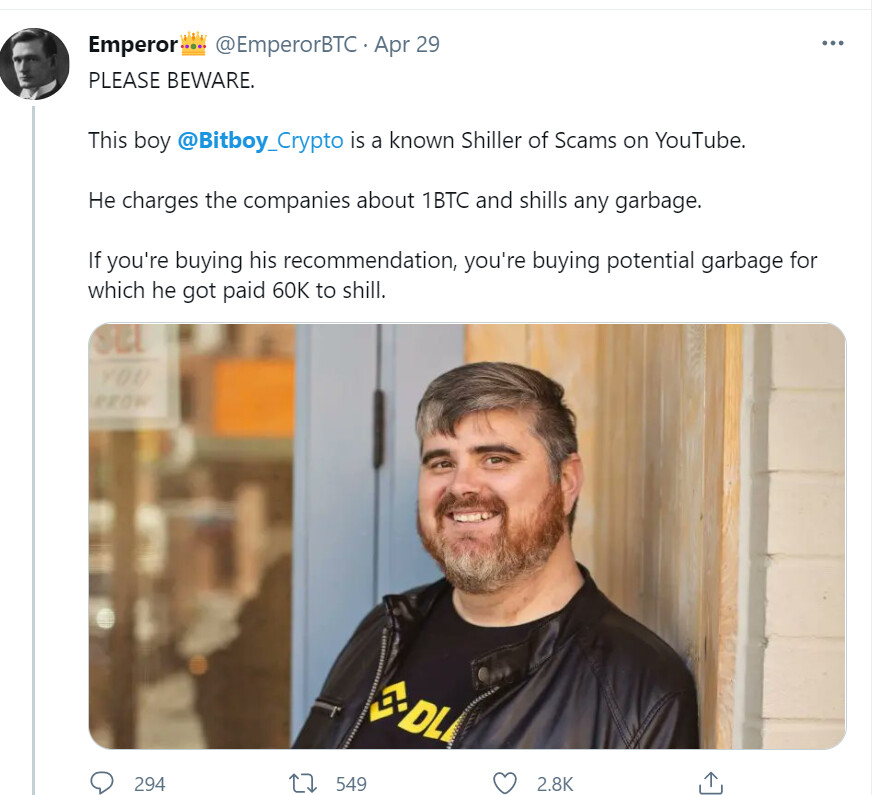Click the PLEASE BEWARE text line
This screenshot has width=883, height=795.
coord(171,81)
